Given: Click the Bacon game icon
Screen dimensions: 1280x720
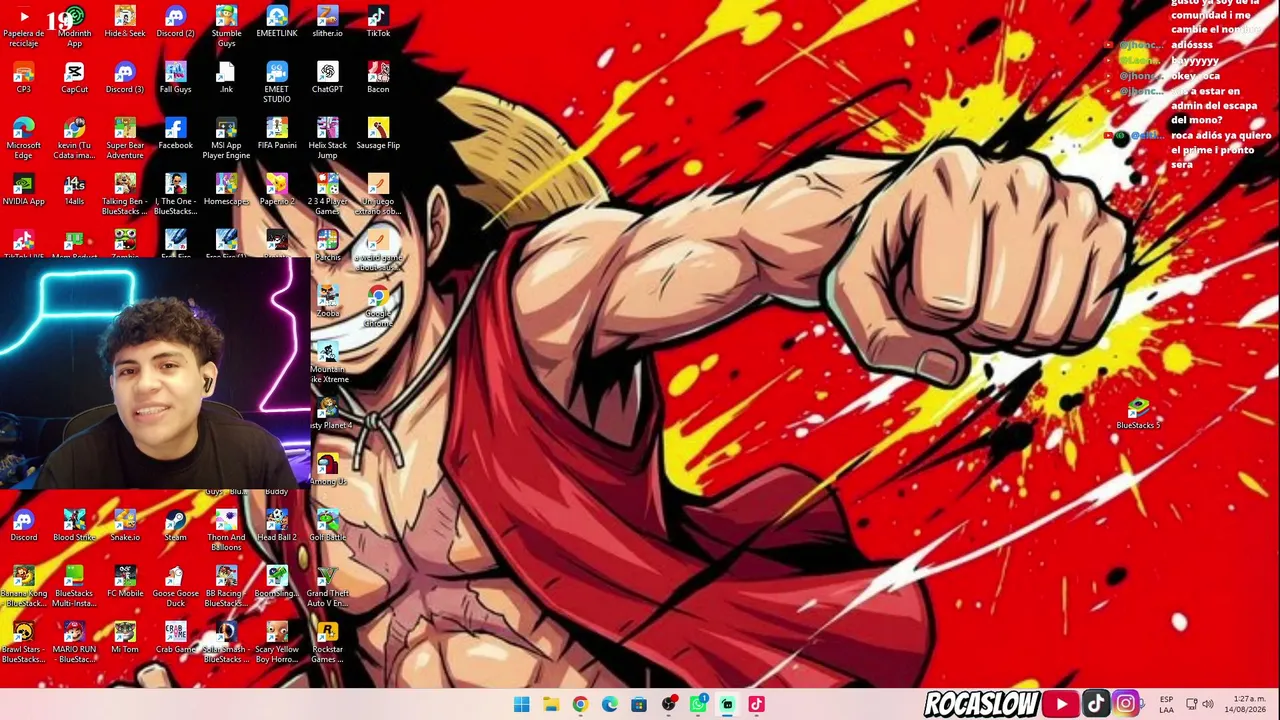Looking at the screenshot, I should point(378,78).
